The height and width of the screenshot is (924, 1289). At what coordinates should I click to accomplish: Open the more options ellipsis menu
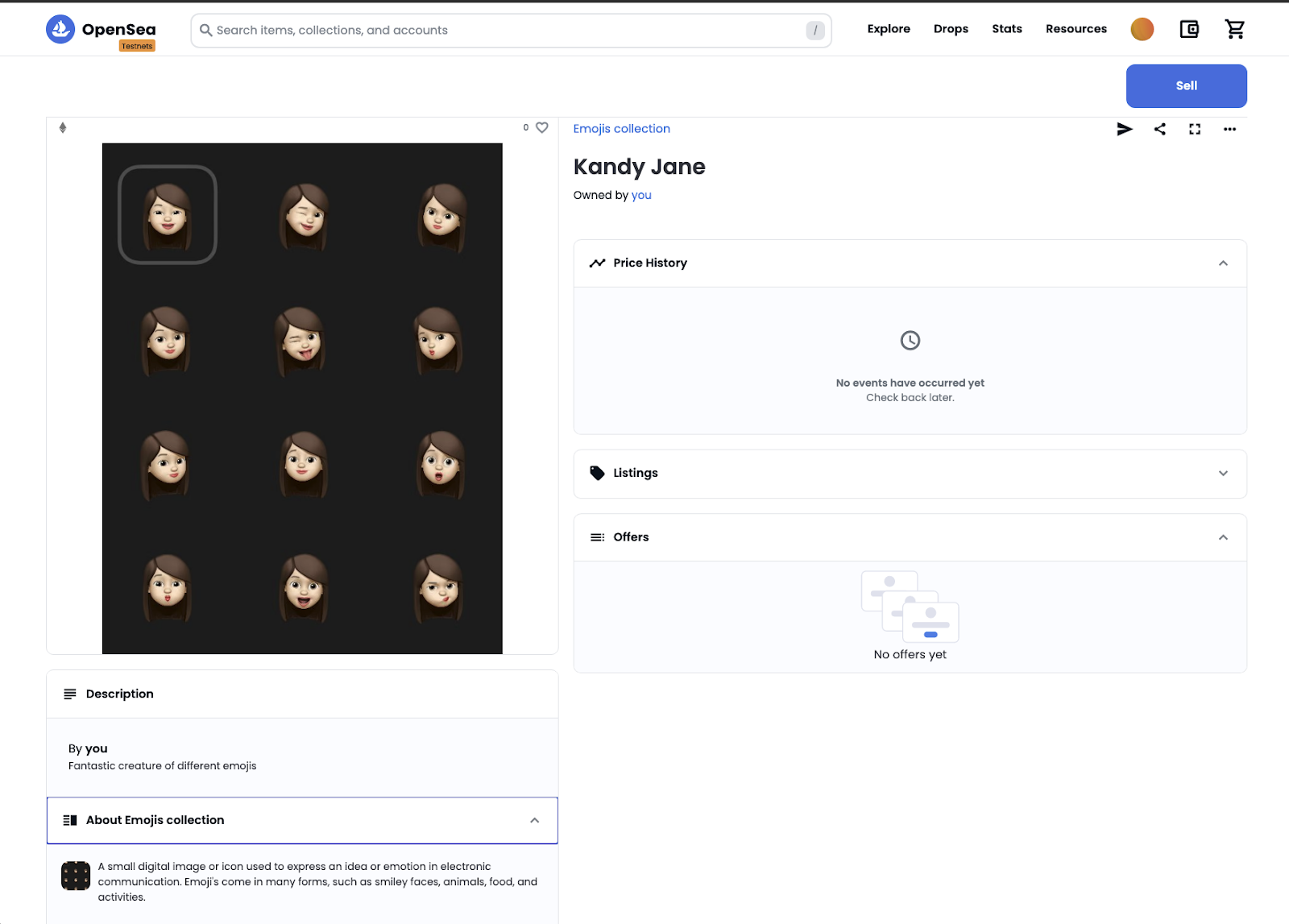(1229, 129)
